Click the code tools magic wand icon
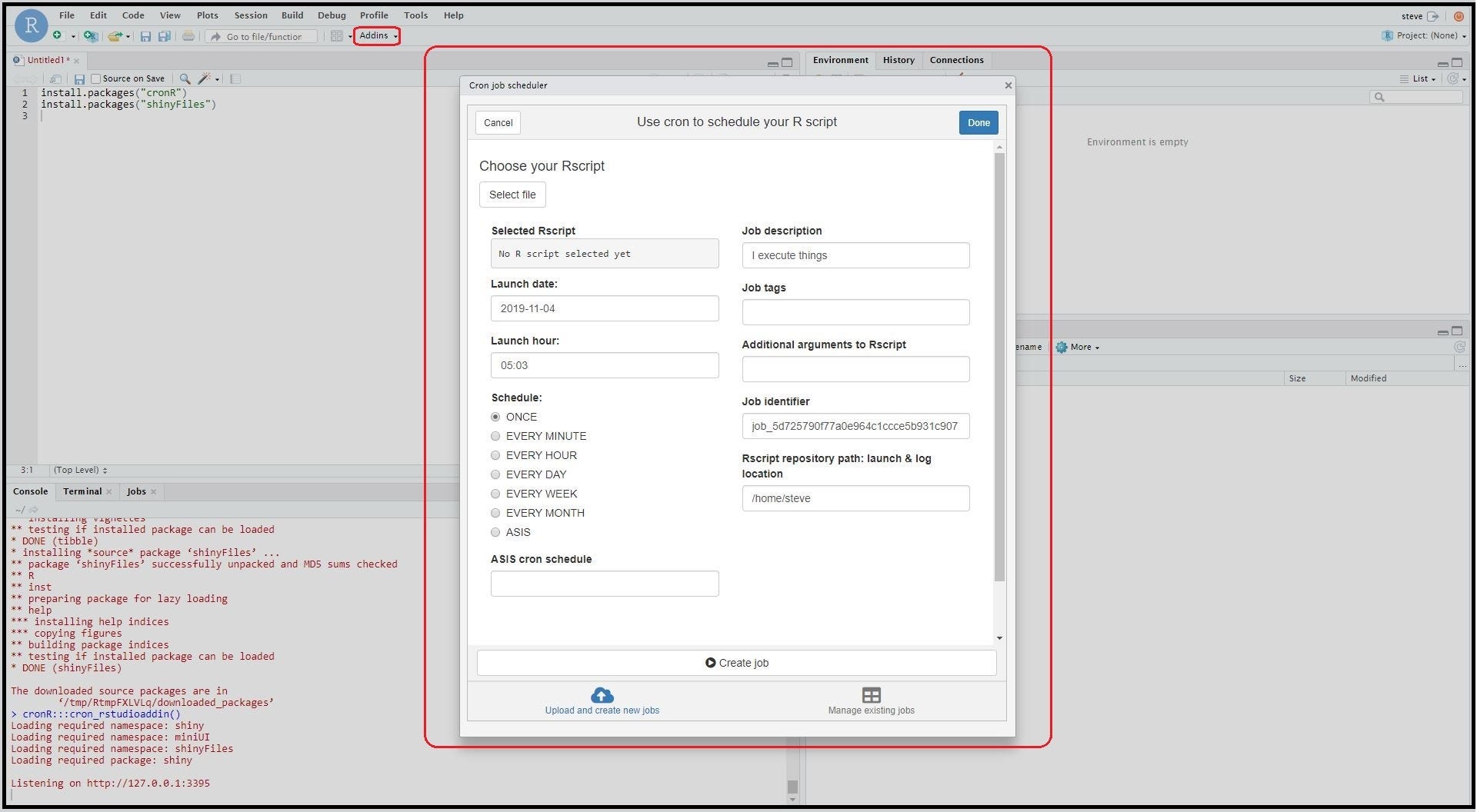The width and height of the screenshot is (1477, 812). click(x=204, y=78)
